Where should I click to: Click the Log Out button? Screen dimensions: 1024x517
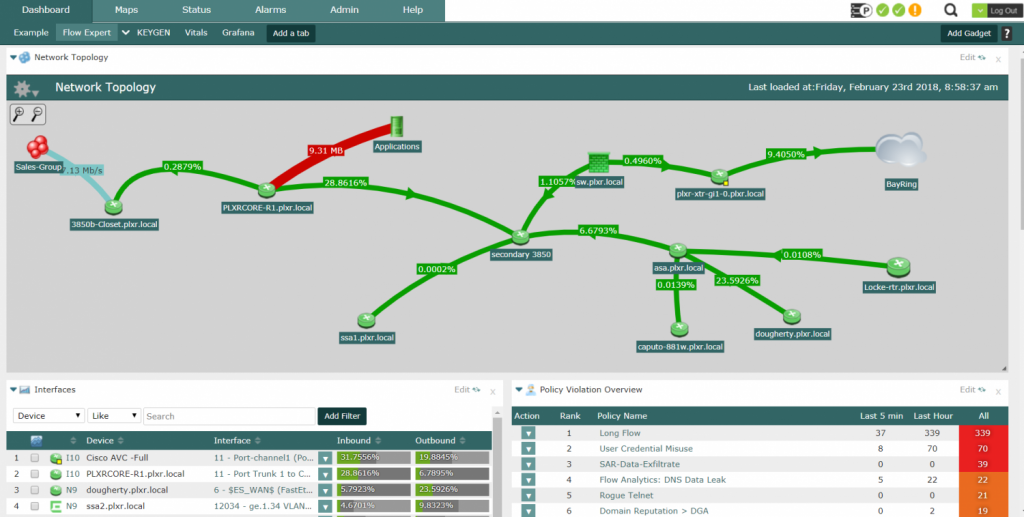[x=1003, y=10]
